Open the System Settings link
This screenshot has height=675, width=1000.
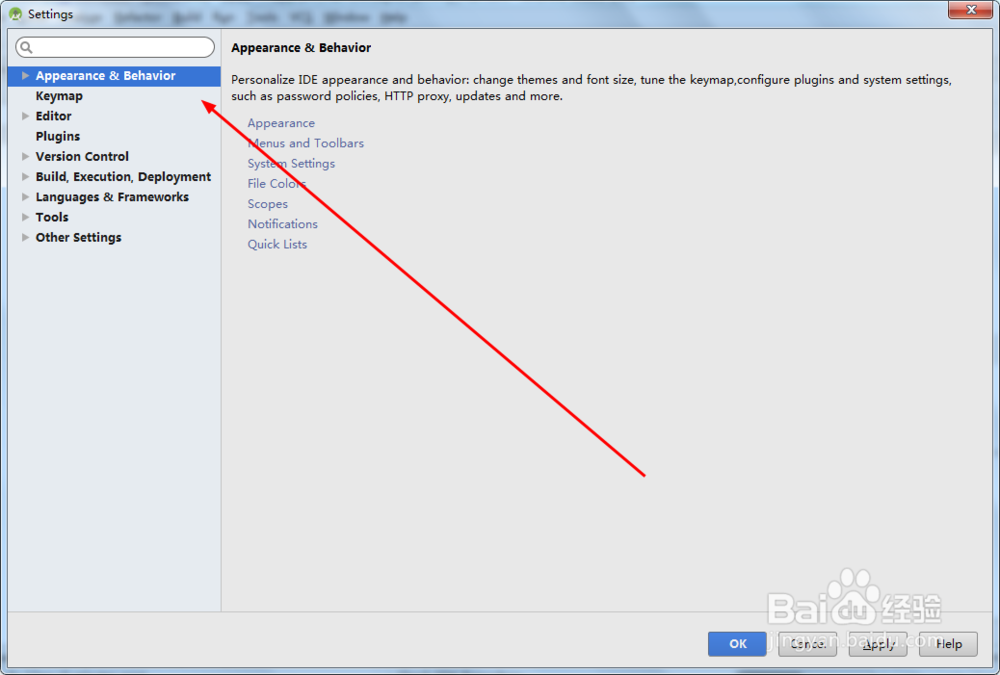(x=291, y=164)
